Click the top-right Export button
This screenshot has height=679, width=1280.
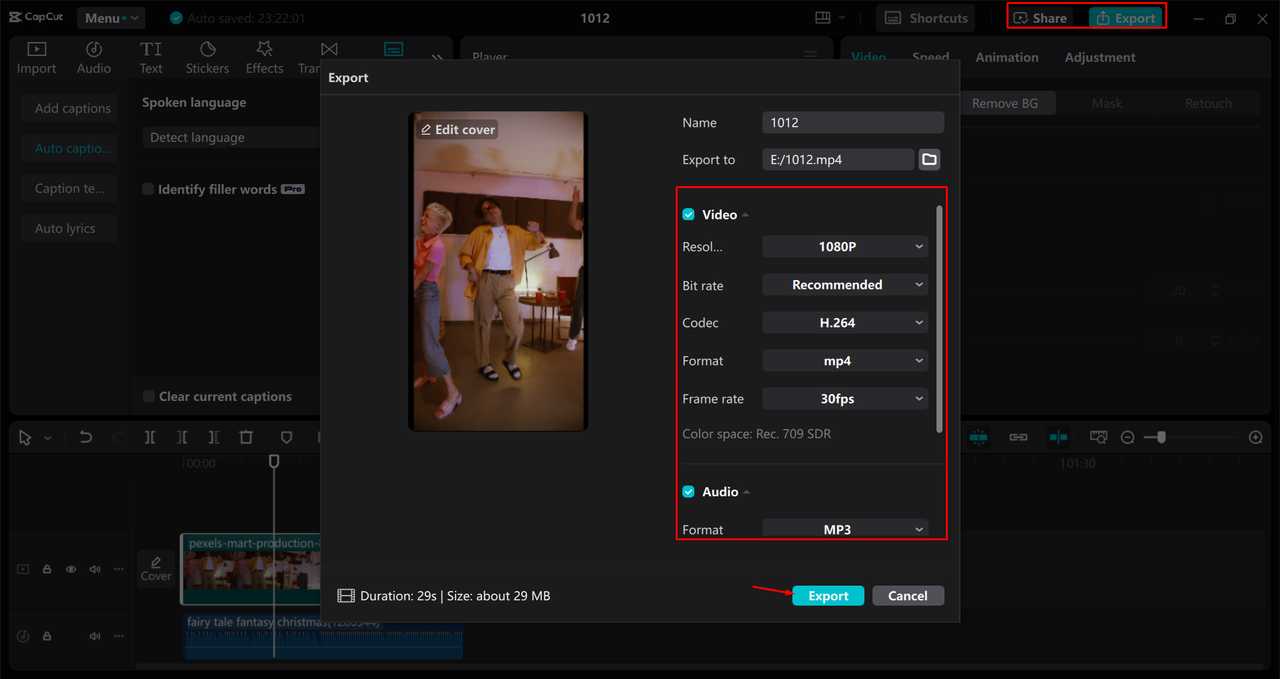click(1126, 18)
